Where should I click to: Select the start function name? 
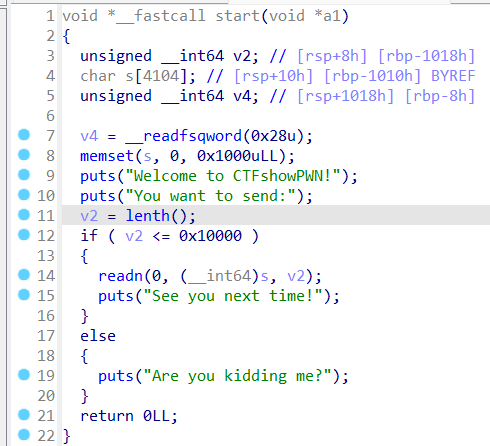(x=237, y=16)
